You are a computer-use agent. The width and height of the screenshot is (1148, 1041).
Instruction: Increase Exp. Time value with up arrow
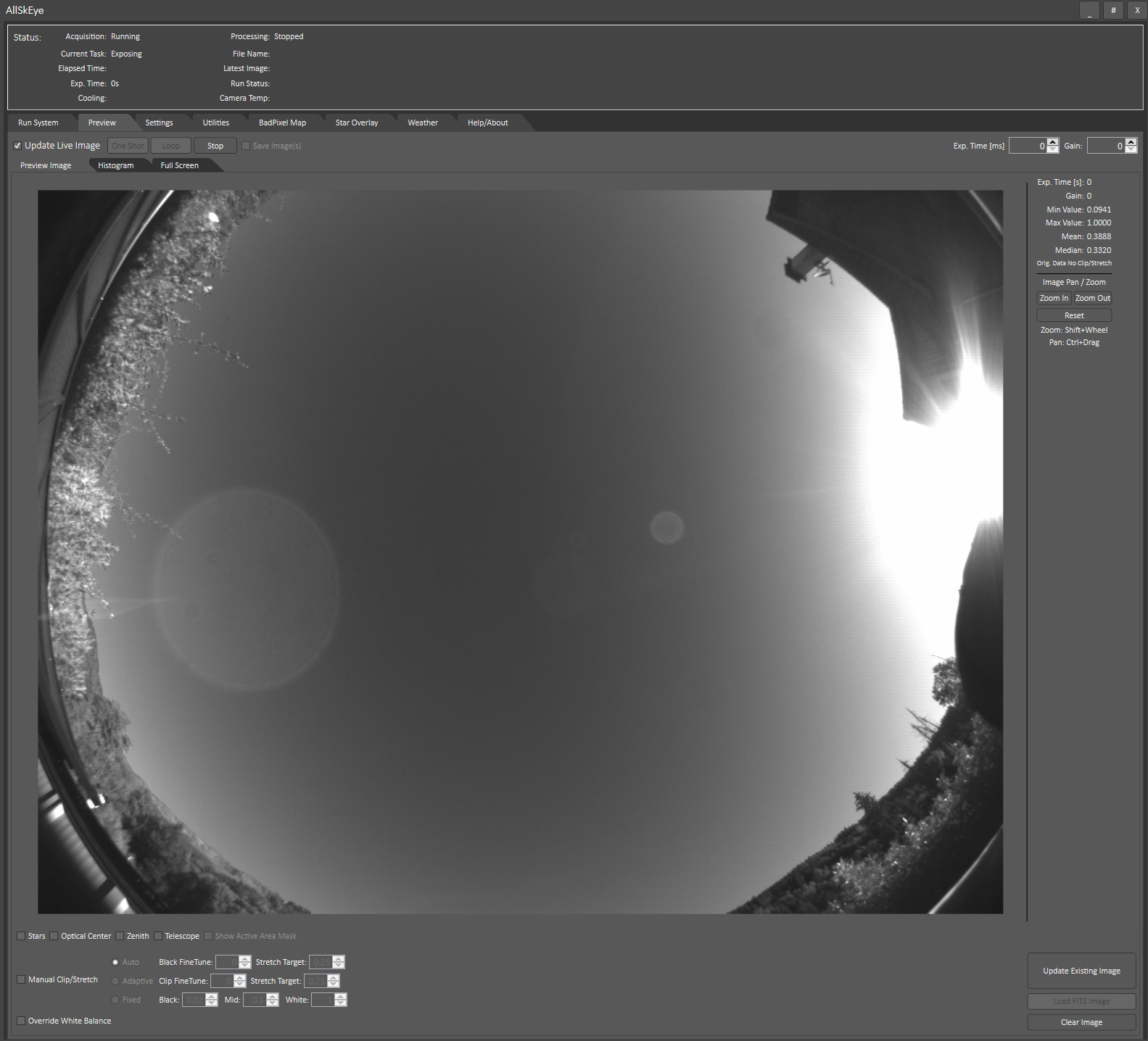point(1053,142)
